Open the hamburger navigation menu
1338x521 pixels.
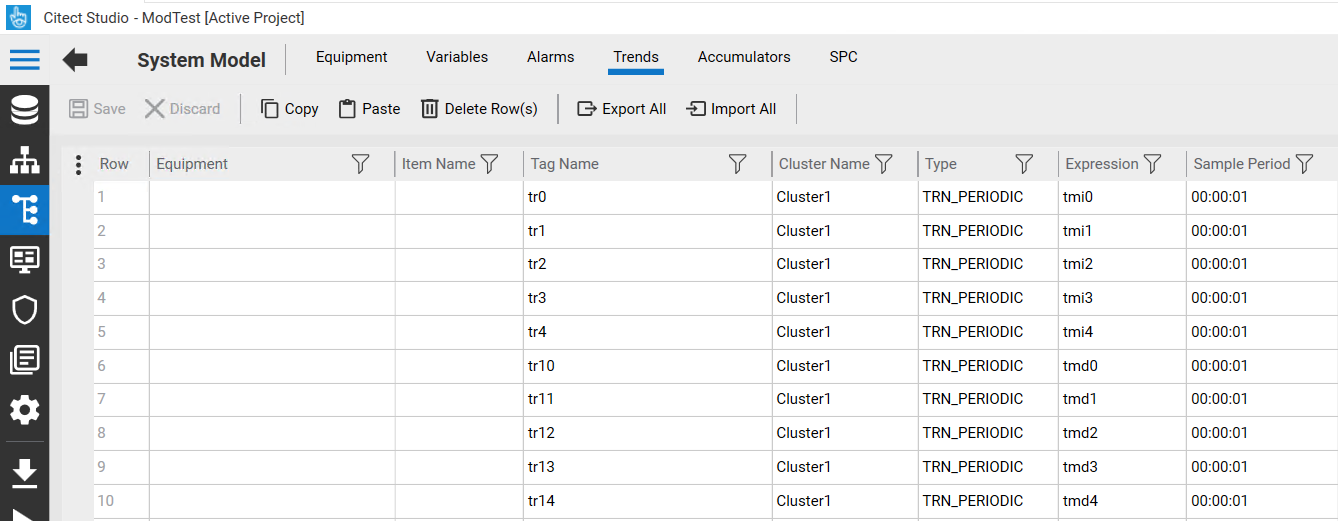(25, 60)
